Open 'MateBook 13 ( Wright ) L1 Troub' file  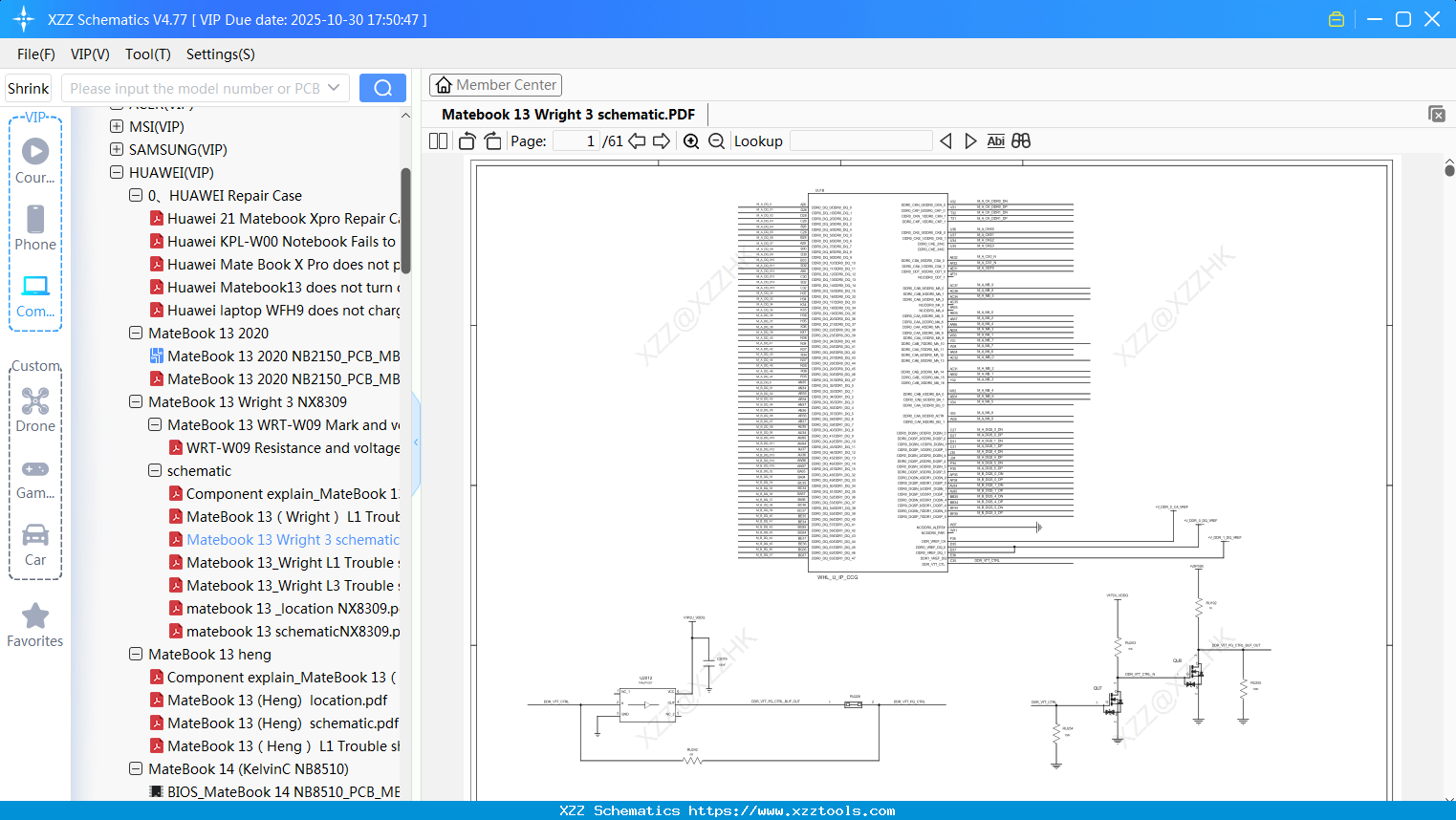click(293, 517)
